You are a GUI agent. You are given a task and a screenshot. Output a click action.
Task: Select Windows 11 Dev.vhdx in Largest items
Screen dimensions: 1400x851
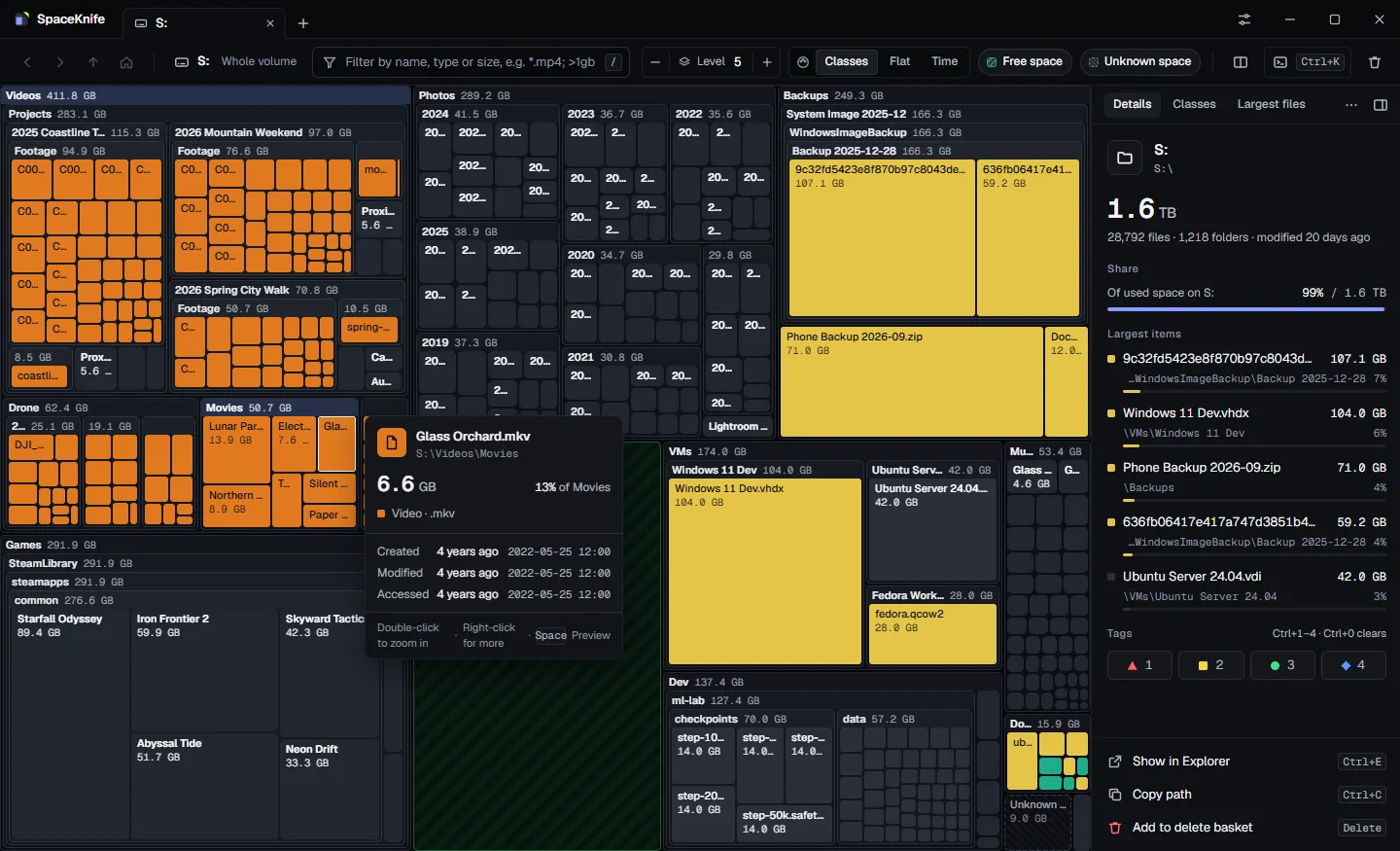[1247, 423]
